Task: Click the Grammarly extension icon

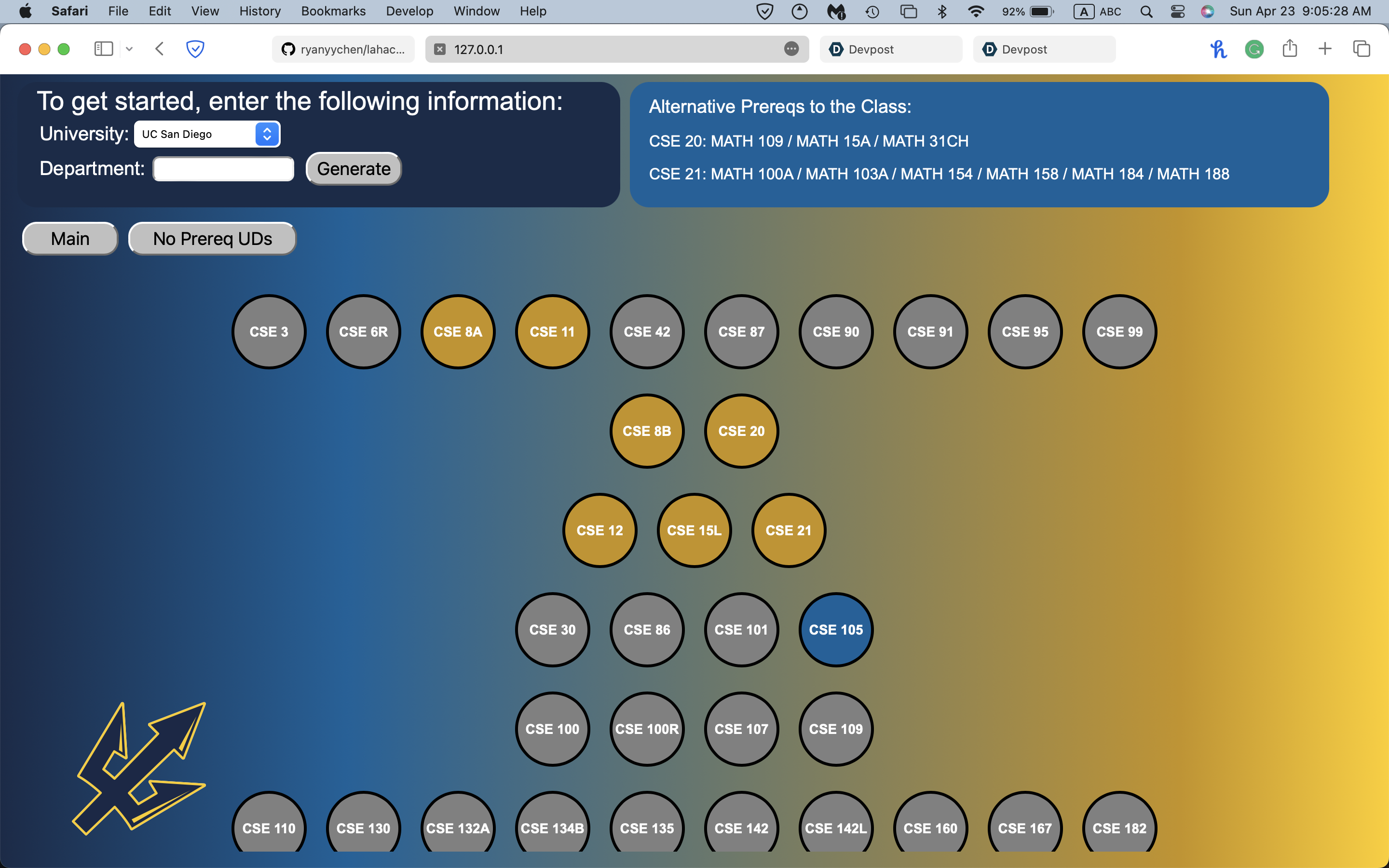Action: (x=1254, y=49)
